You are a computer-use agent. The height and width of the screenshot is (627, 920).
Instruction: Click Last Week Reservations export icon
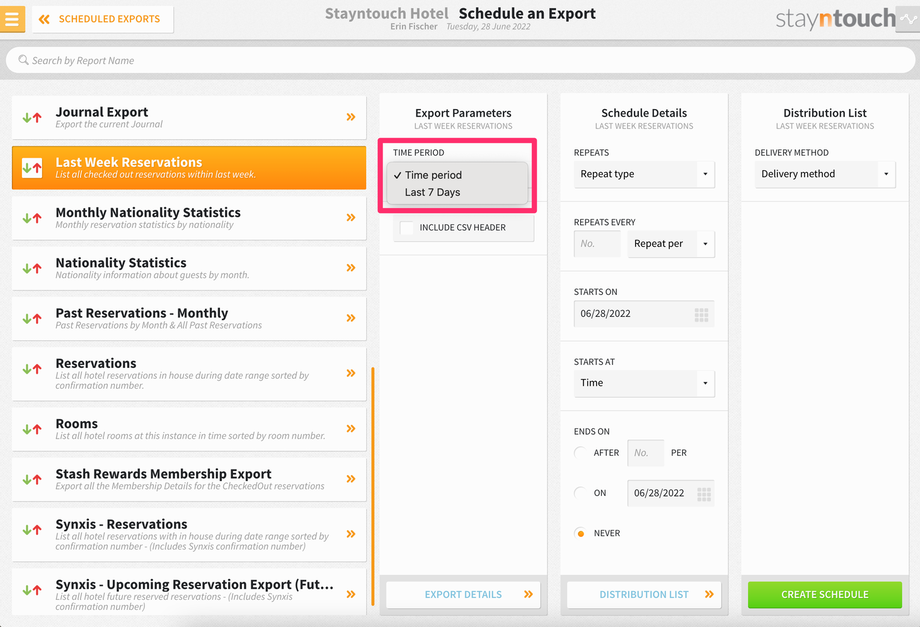click(x=32, y=168)
